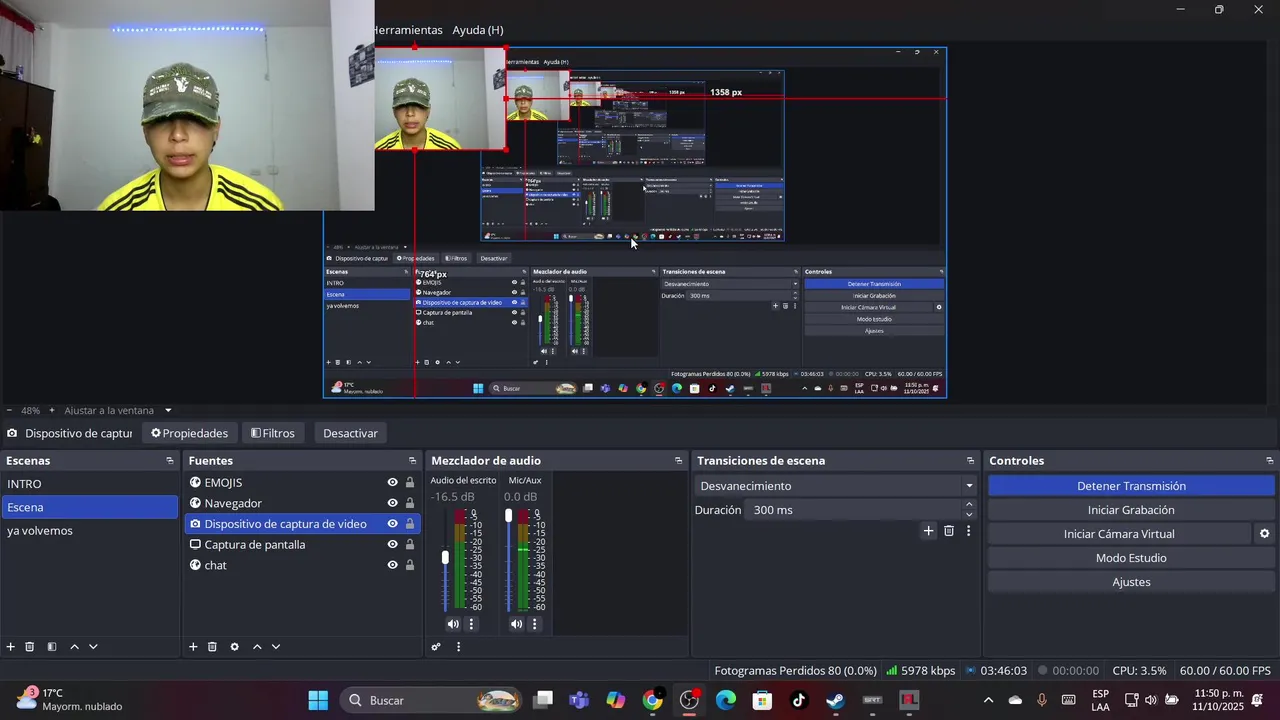Open source properties gear in Fuentes toolbar
This screenshot has height=720, width=1280.
pyautogui.click(x=235, y=647)
